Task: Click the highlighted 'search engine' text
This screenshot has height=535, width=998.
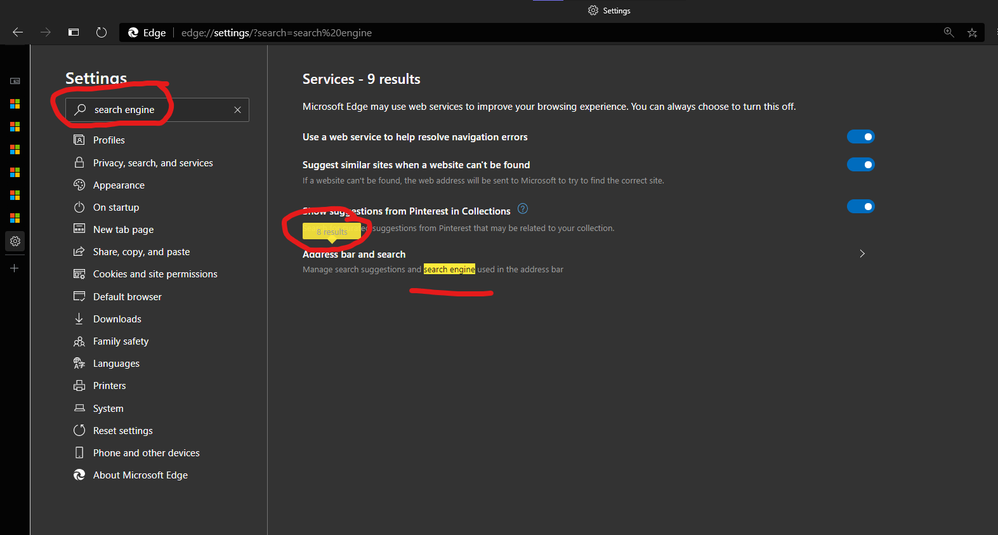Action: point(449,269)
